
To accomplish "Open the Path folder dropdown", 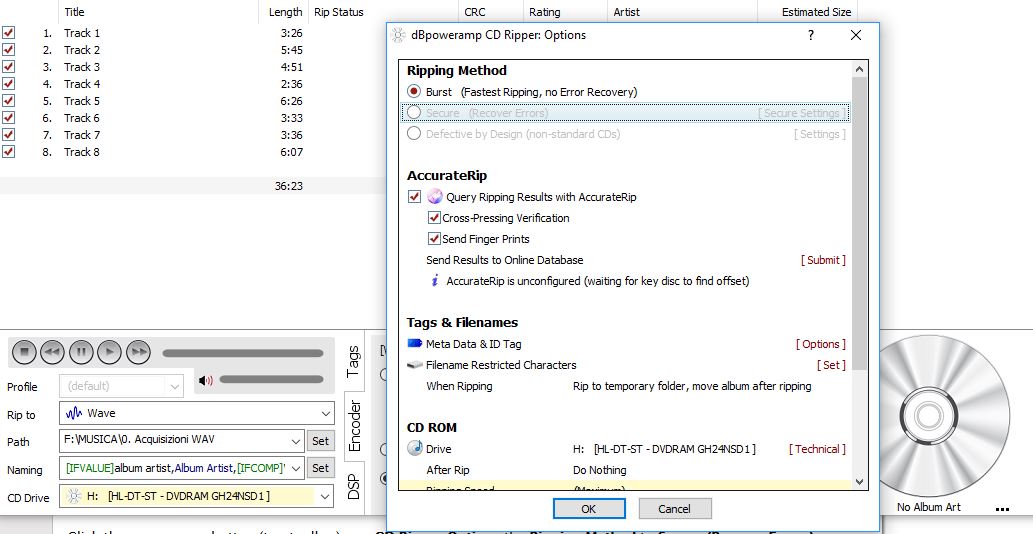I will [x=295, y=441].
